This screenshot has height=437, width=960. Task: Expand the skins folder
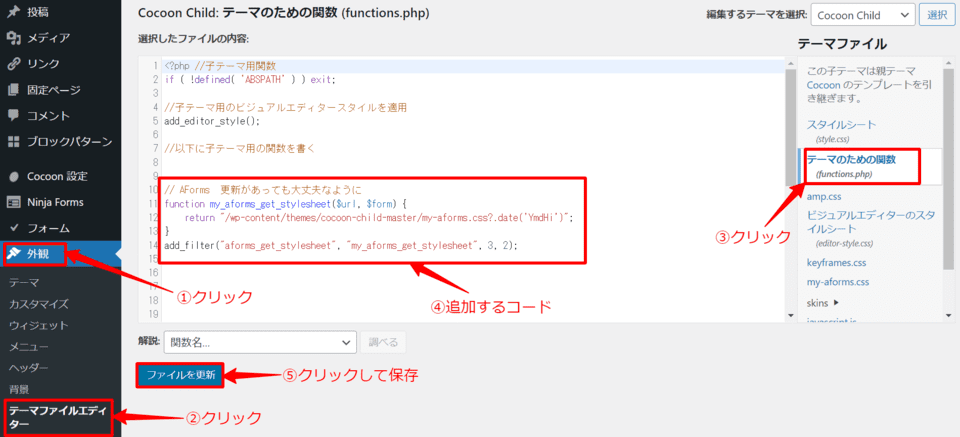[822, 302]
